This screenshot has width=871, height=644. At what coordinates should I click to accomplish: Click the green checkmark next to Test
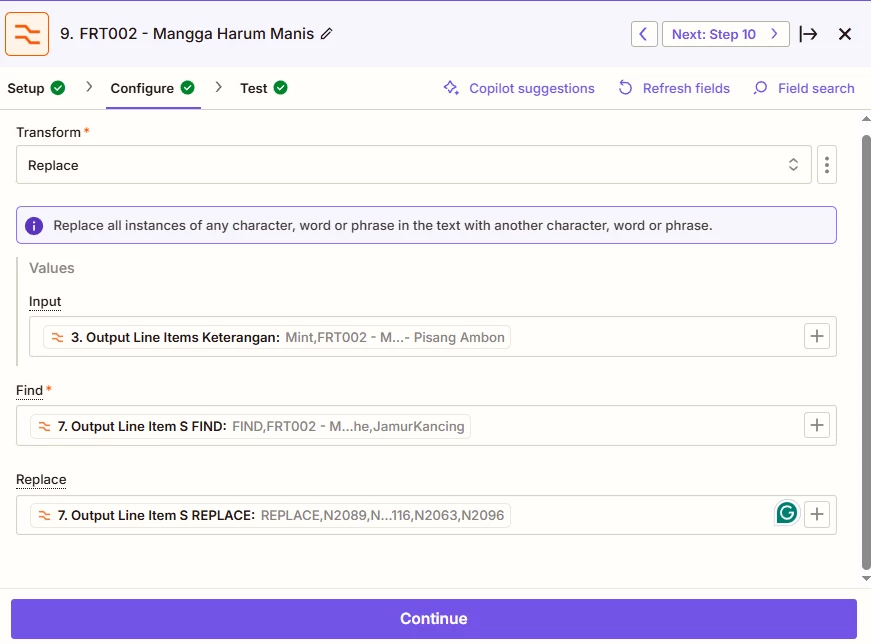281,88
